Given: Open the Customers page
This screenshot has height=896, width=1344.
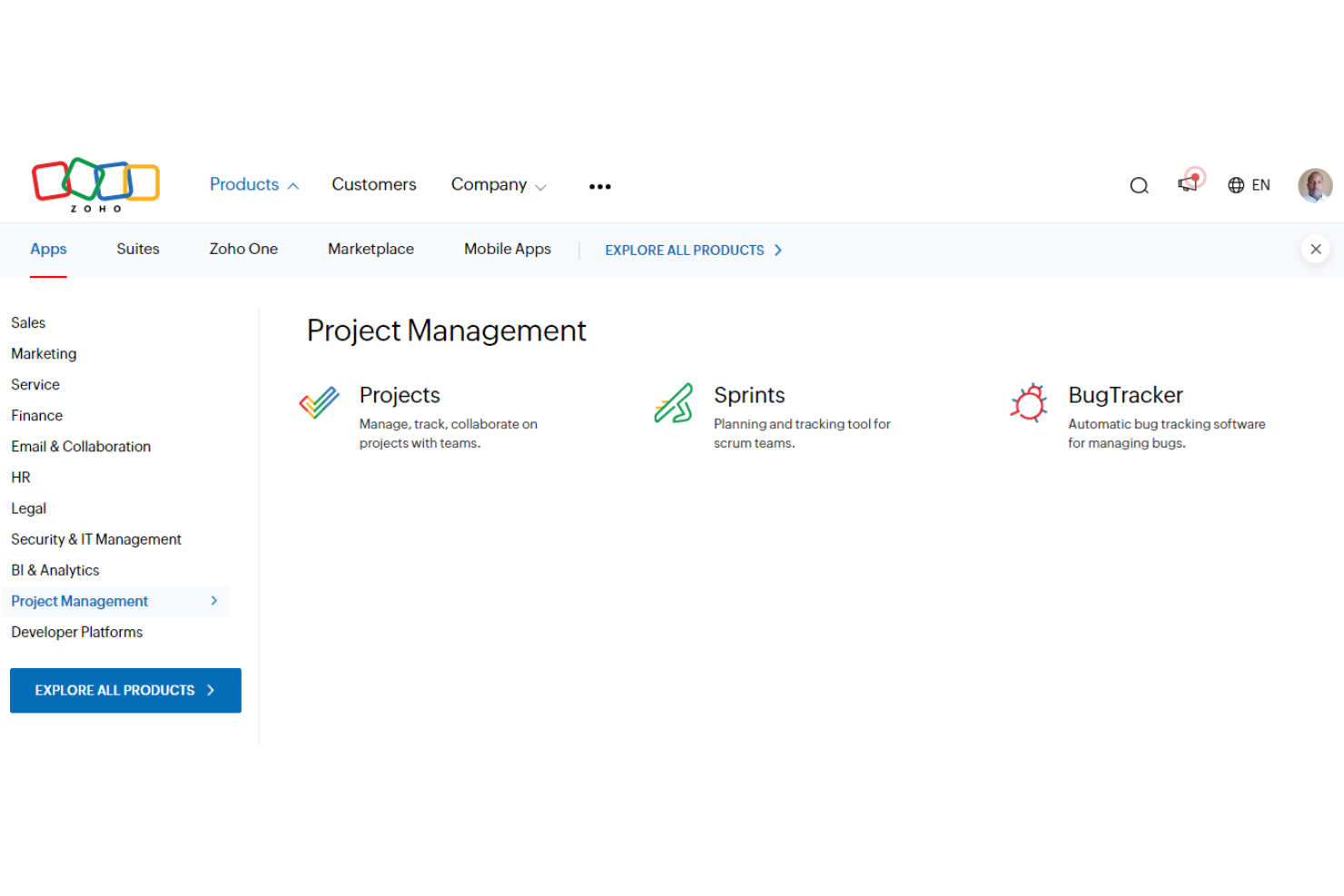Looking at the screenshot, I should [x=374, y=184].
